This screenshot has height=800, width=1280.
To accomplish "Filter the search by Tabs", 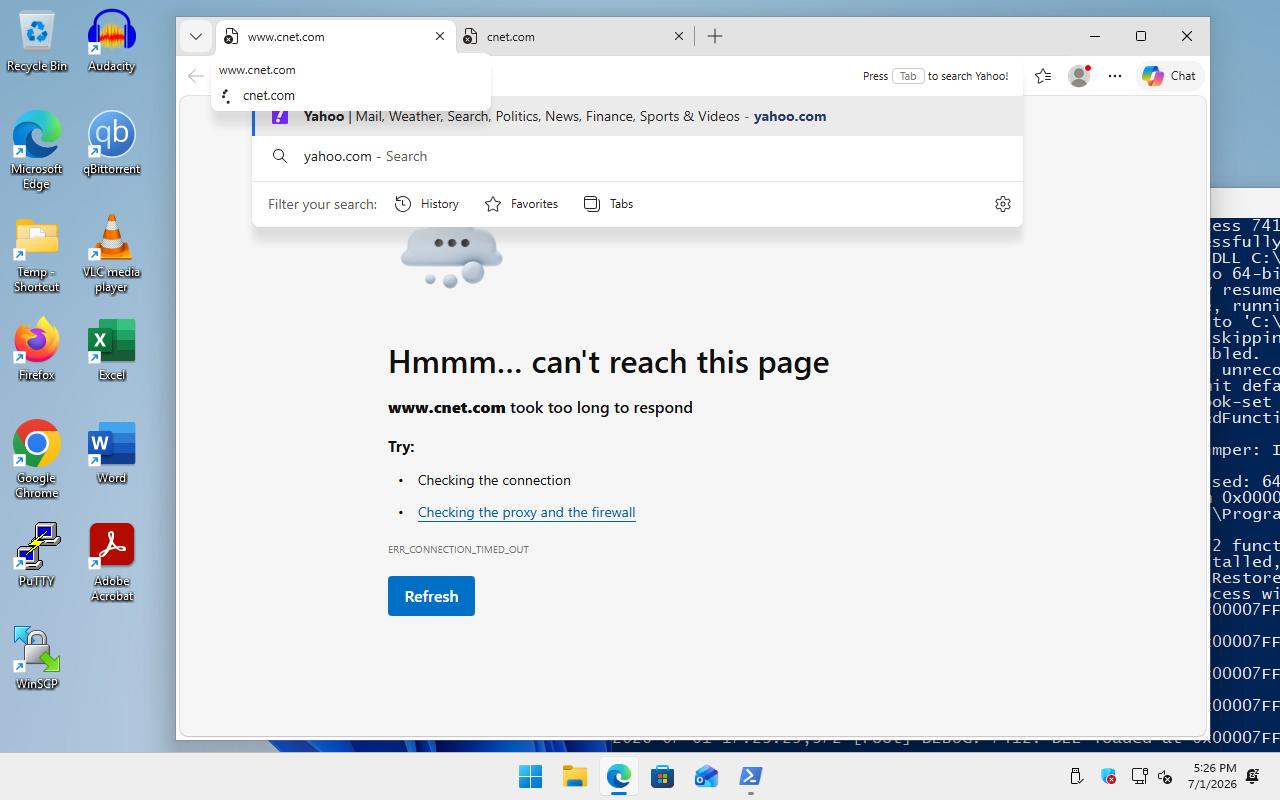I will point(608,204).
